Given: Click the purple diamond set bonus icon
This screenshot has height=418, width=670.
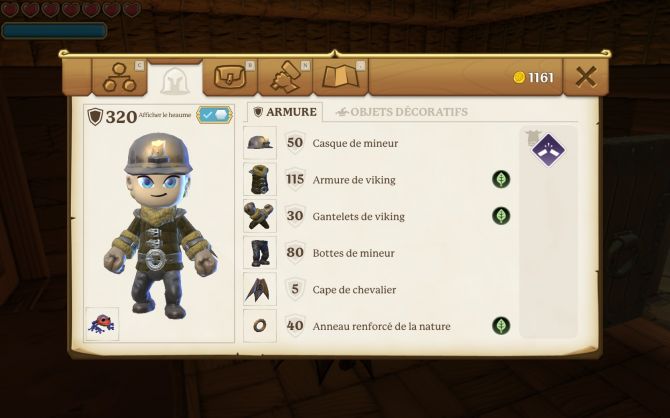Looking at the screenshot, I should tap(549, 150).
